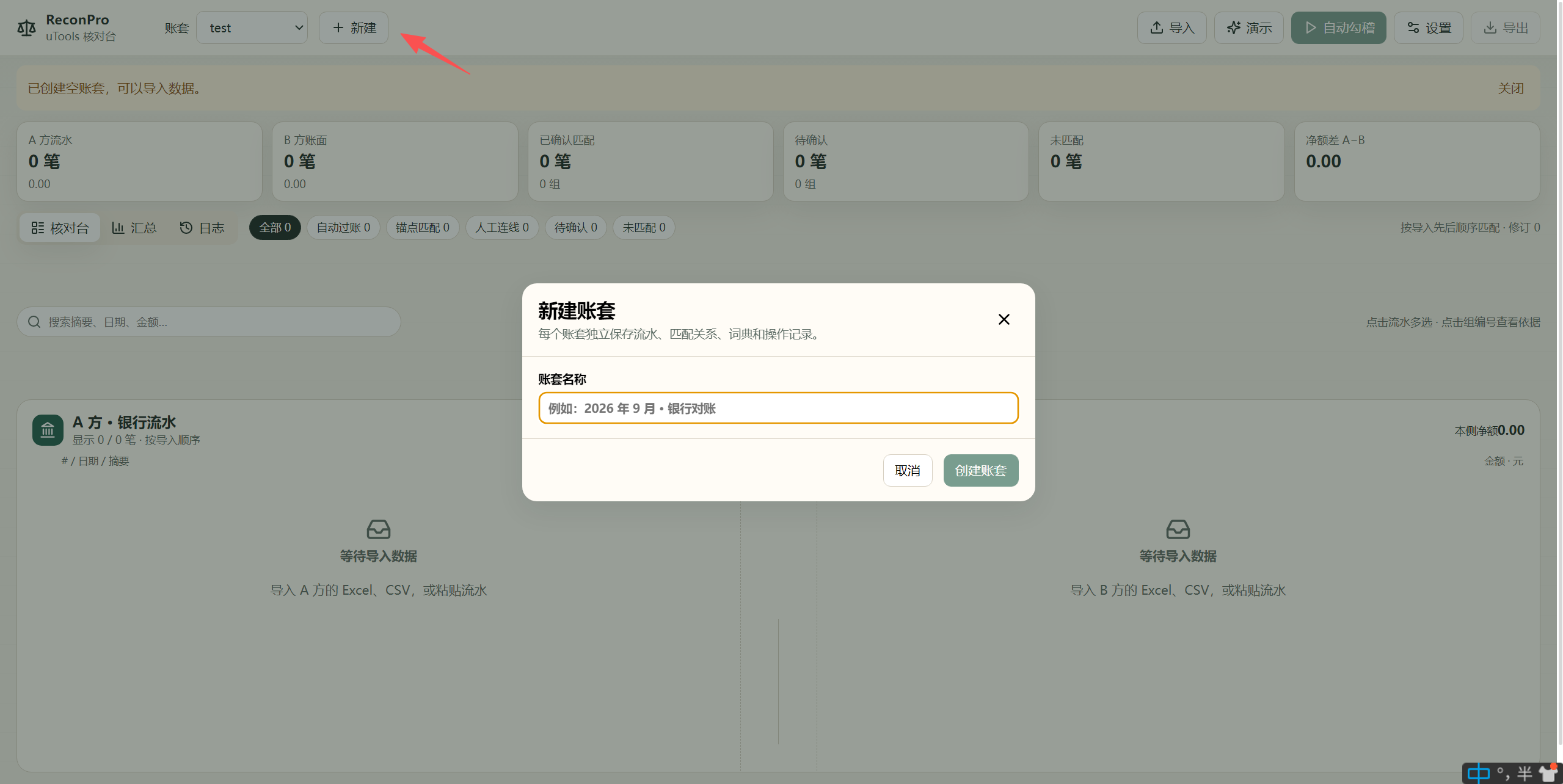Click the 本侧净额0.00 text
Image resolution: width=1563 pixels, height=784 pixels.
[x=1489, y=430]
